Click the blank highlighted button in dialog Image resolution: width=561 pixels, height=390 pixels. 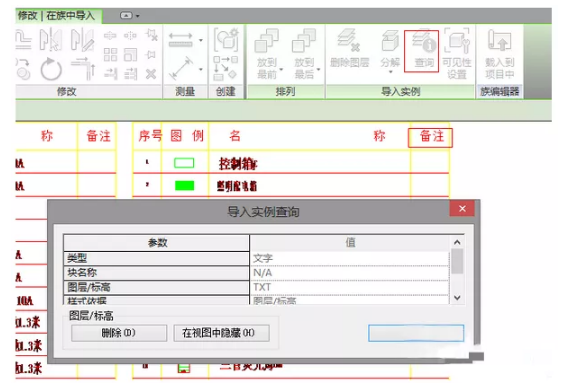click(416, 333)
